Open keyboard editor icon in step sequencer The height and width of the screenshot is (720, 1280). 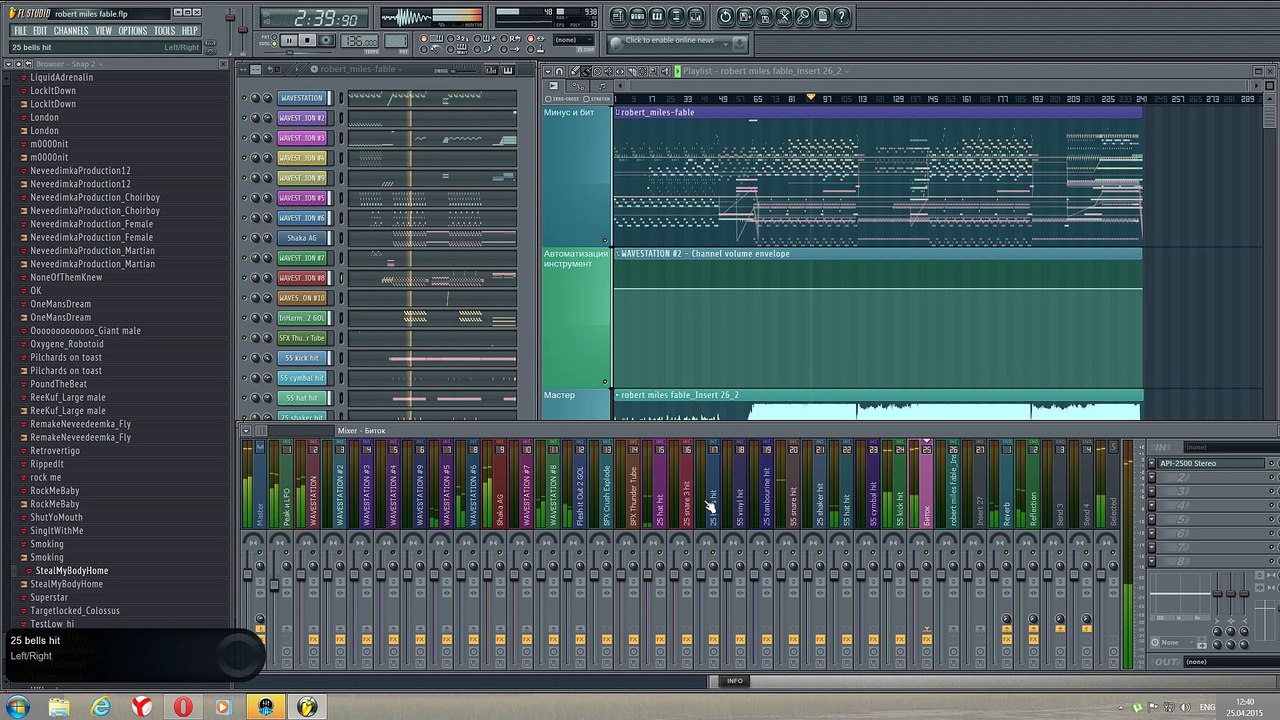(508, 70)
